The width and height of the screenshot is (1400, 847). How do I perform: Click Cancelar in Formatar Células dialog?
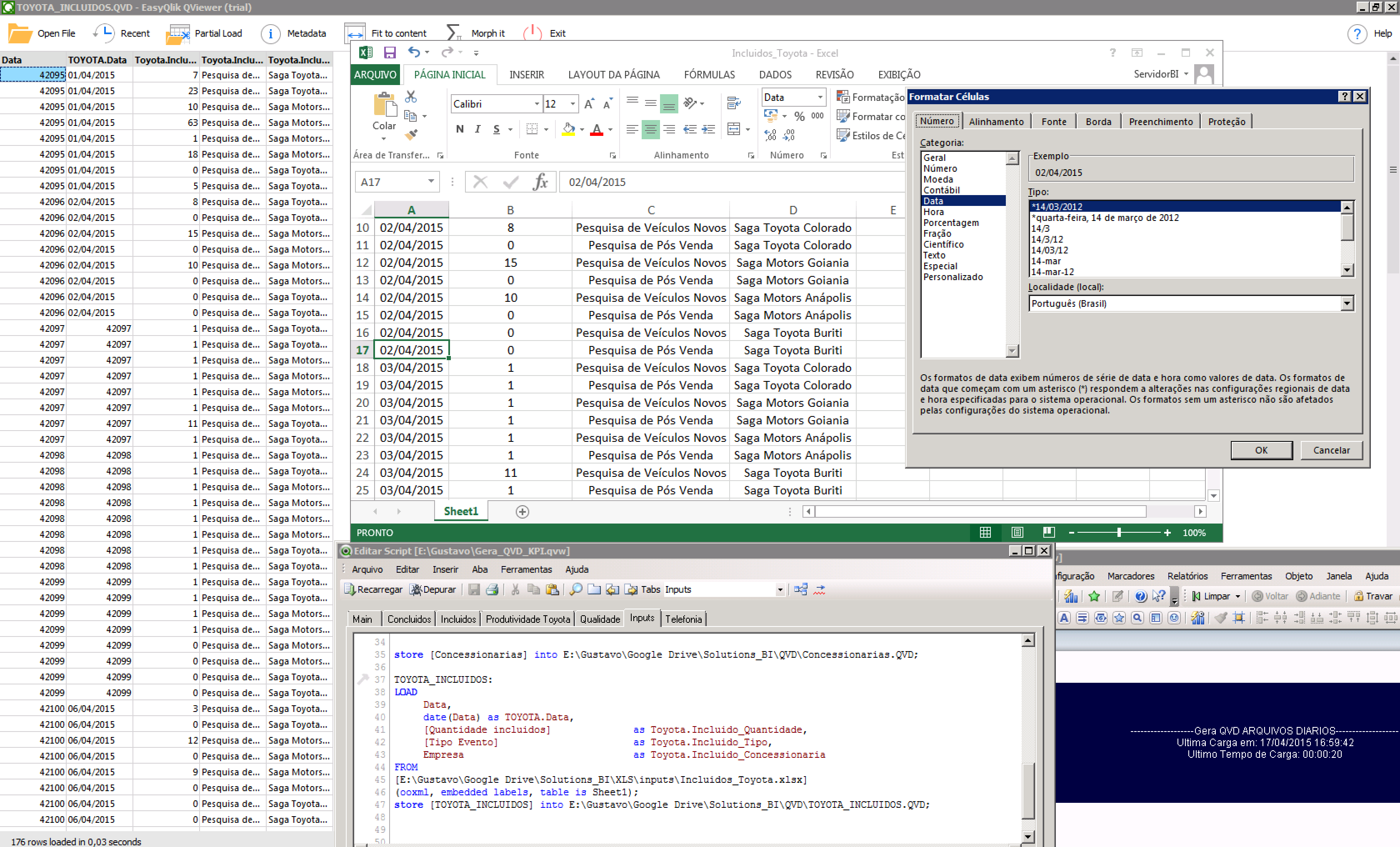click(1331, 450)
